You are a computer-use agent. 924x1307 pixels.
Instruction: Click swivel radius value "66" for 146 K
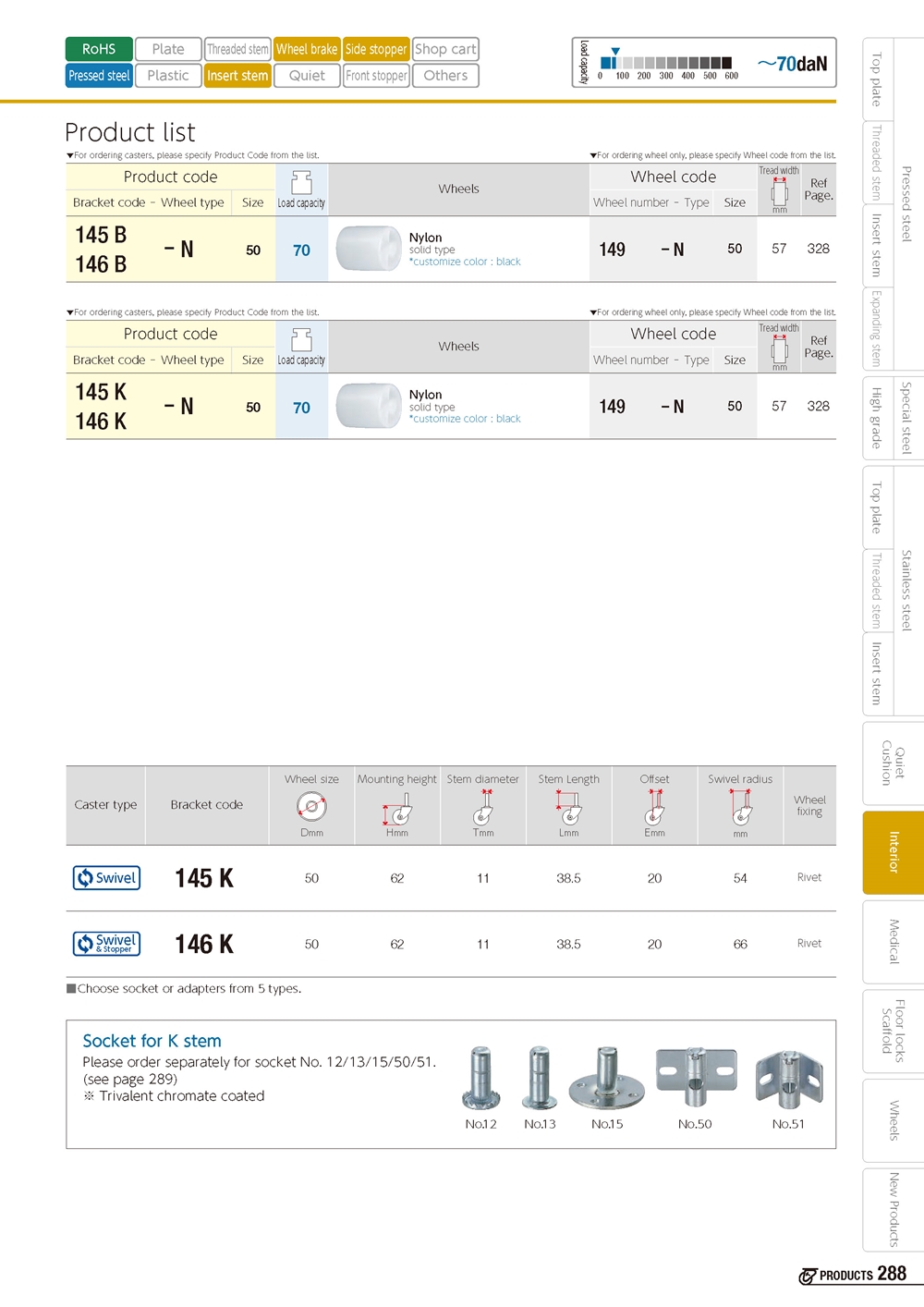coord(740,944)
